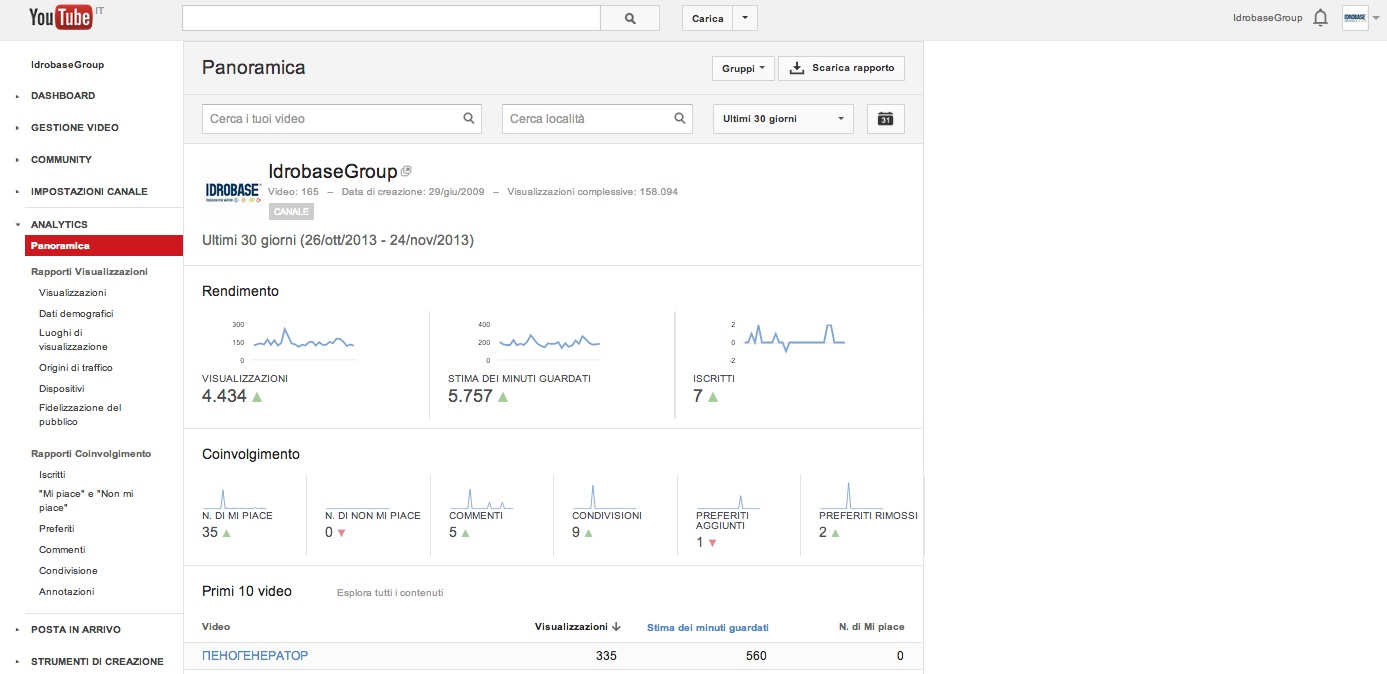This screenshot has height=674, width=1387.
Task: Expand the IMPOSTAZIONI CANALE section
Action: pyautogui.click(x=89, y=192)
